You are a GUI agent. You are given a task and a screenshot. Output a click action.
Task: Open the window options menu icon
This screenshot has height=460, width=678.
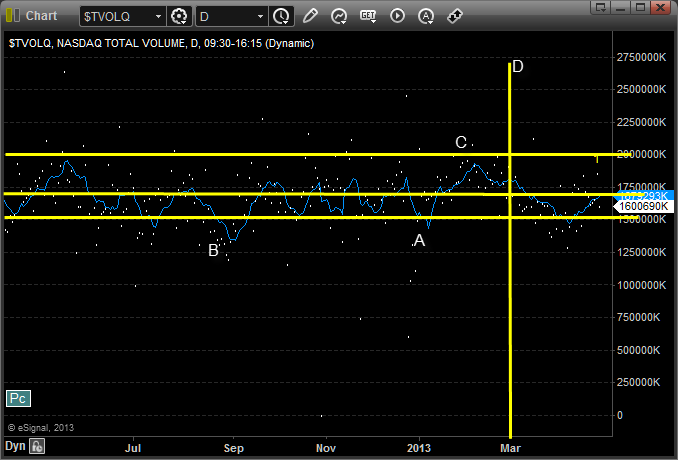[601, 7]
